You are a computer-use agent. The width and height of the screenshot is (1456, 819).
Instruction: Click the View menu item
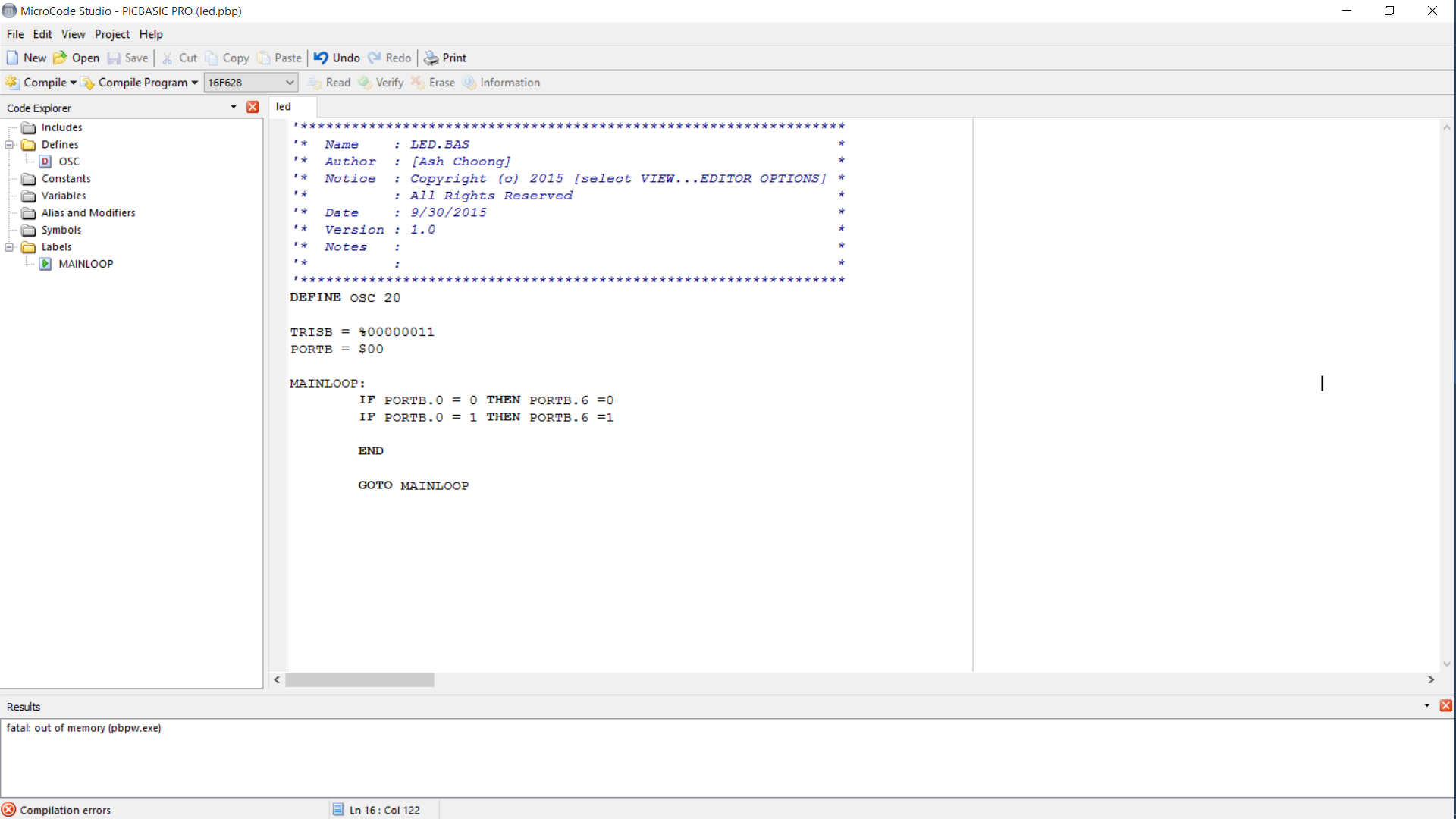pos(73,33)
